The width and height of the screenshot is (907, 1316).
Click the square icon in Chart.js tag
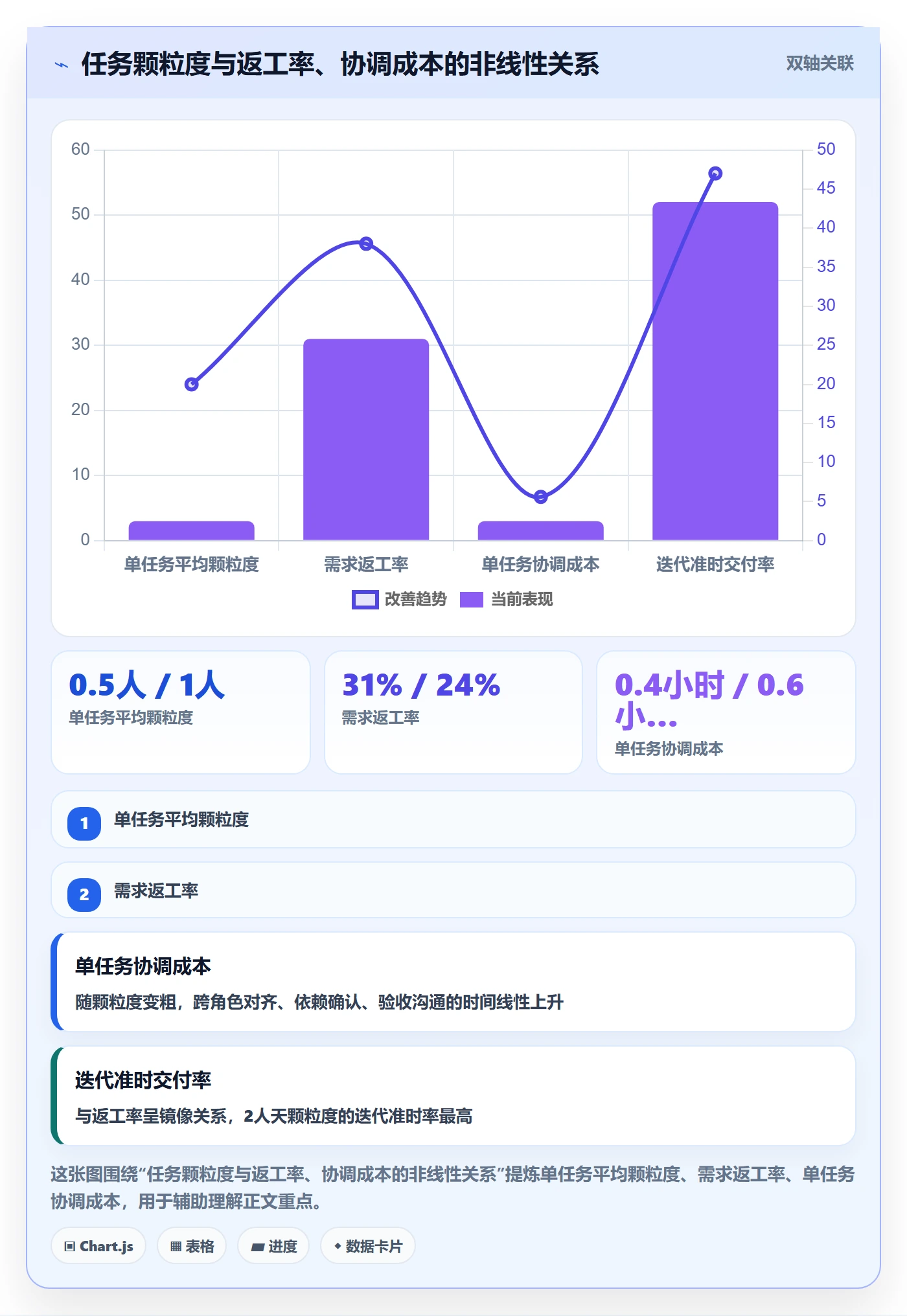point(70,1247)
